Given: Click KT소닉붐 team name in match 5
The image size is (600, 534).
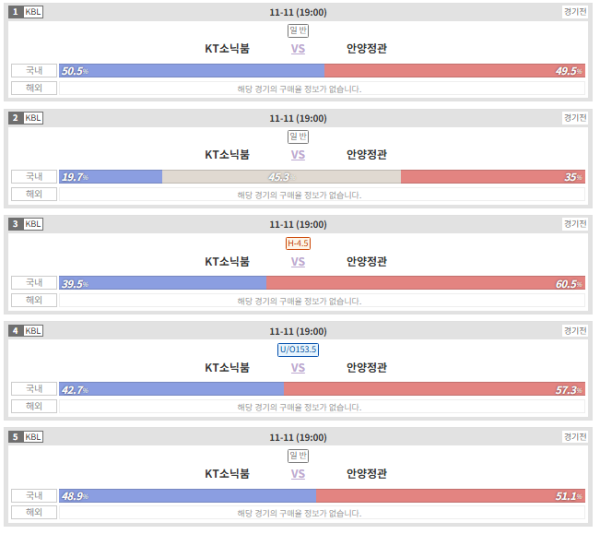Looking at the screenshot, I should pos(227,474).
